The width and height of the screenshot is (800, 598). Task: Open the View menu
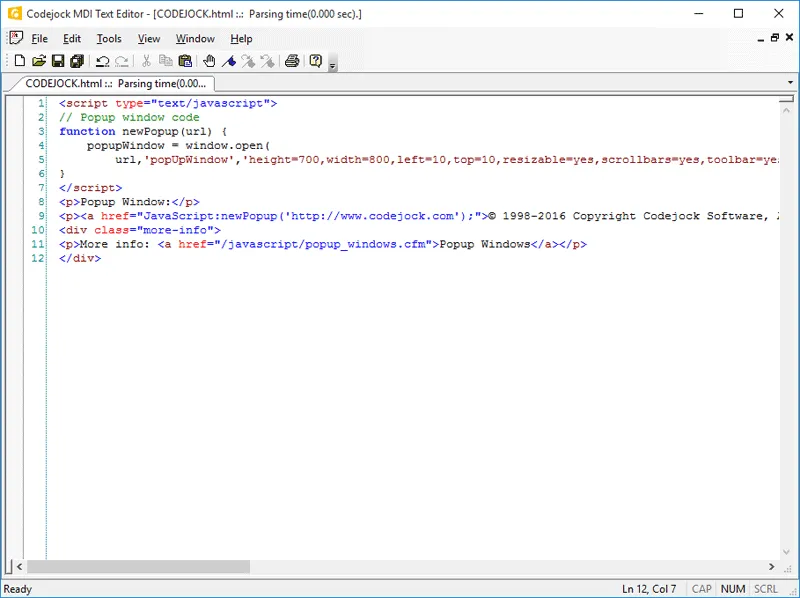point(148,39)
